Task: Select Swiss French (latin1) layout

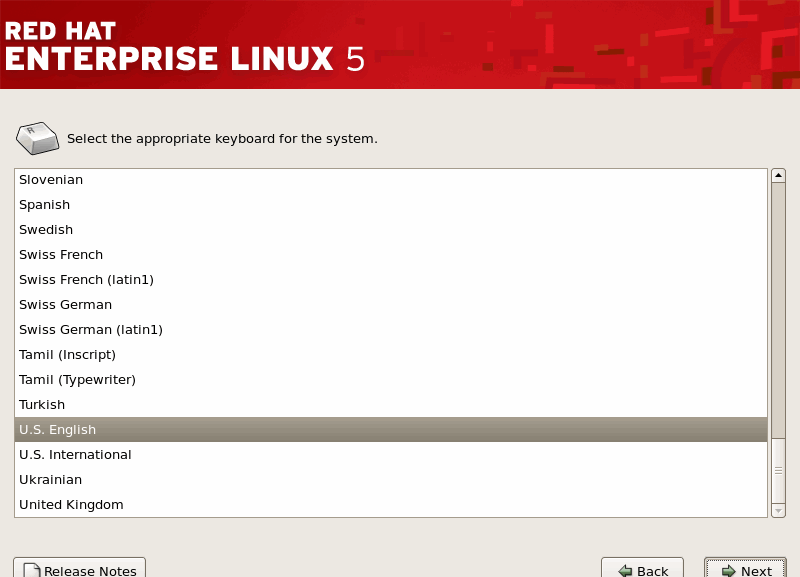Action: click(x=86, y=280)
